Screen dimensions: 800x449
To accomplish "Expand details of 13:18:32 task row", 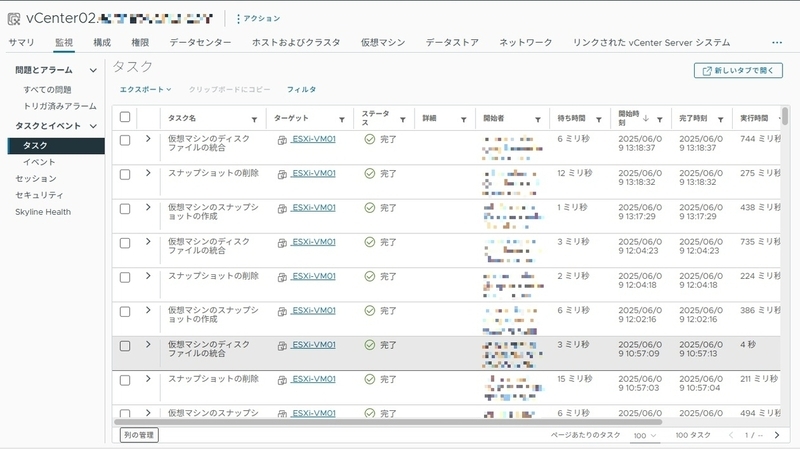I will pos(148,173).
